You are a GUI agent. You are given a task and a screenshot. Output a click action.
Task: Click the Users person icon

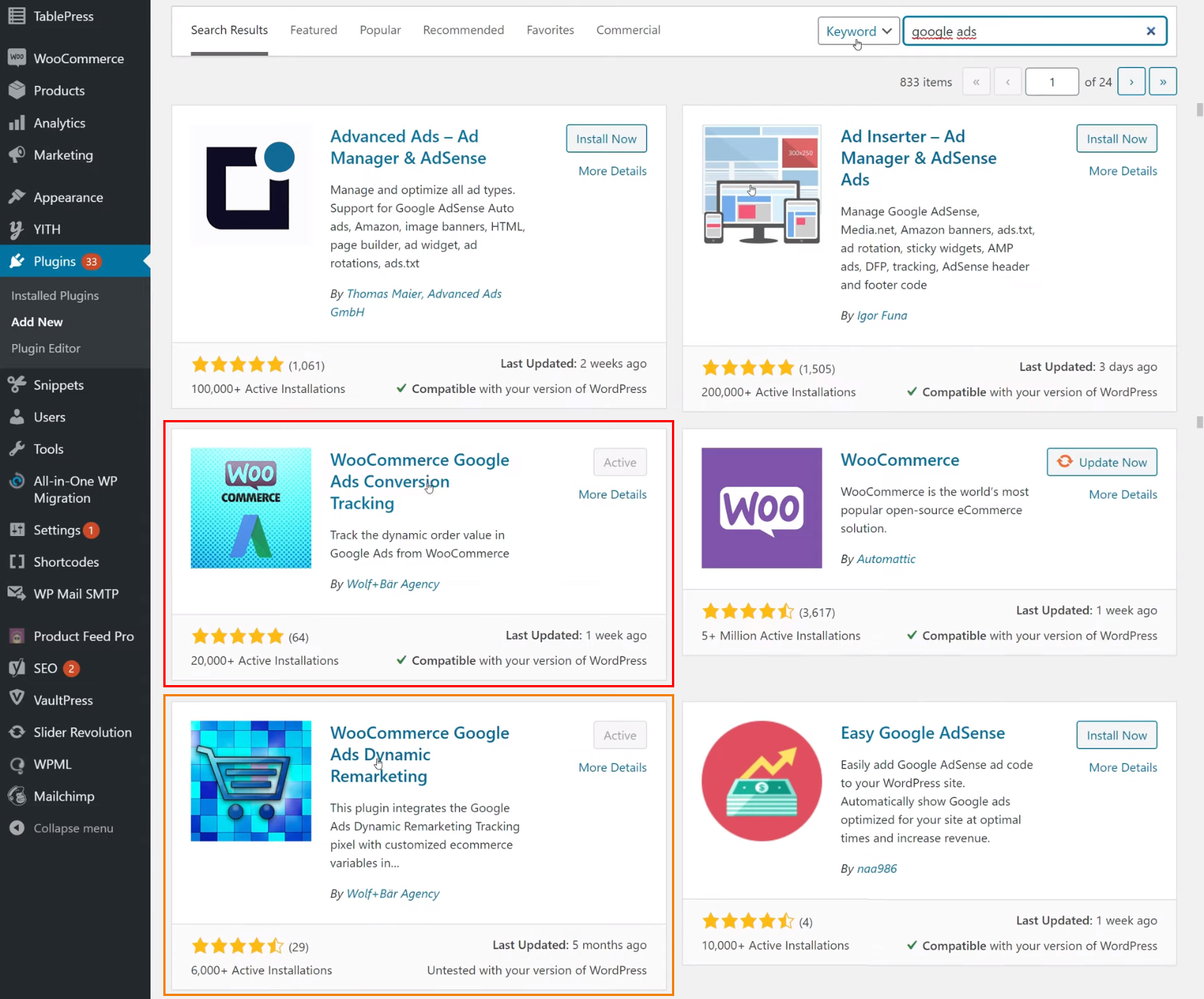click(17, 417)
